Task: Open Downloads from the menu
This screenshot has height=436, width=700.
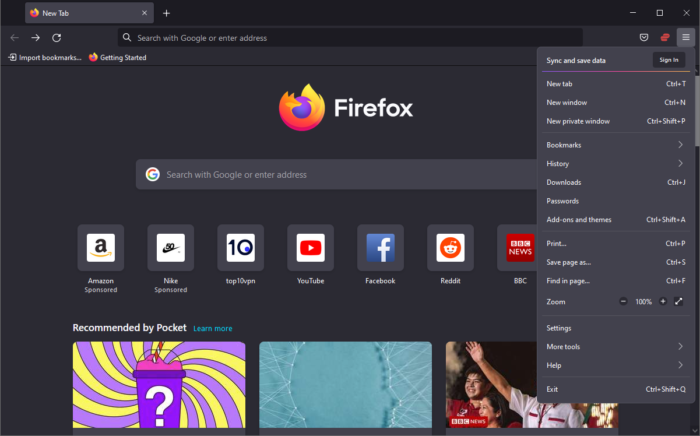Action: tap(616, 183)
